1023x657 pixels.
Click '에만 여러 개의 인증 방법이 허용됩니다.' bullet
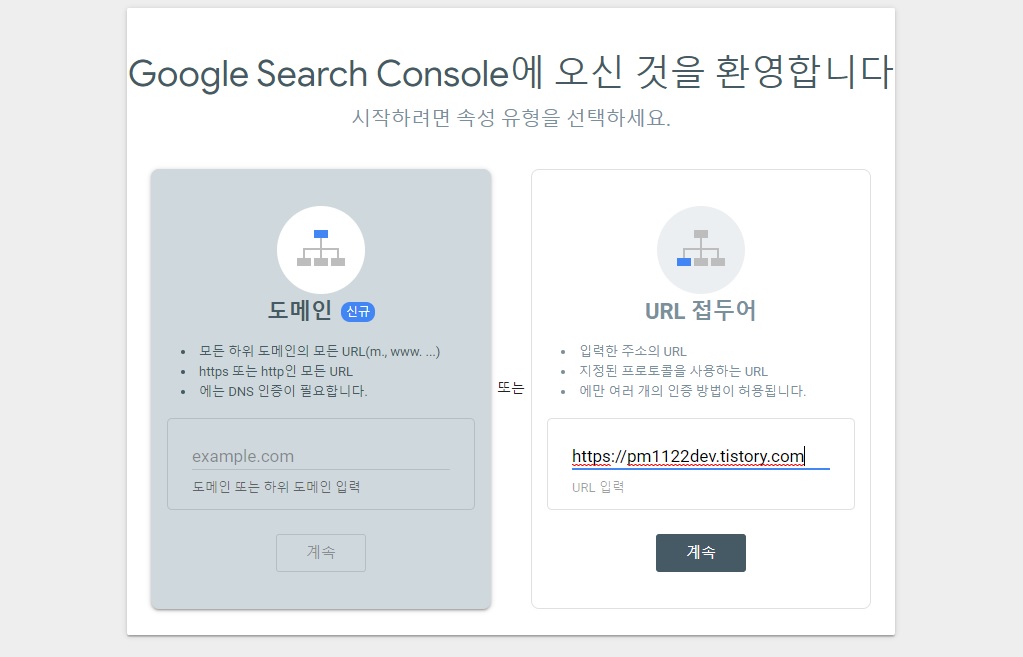693,391
